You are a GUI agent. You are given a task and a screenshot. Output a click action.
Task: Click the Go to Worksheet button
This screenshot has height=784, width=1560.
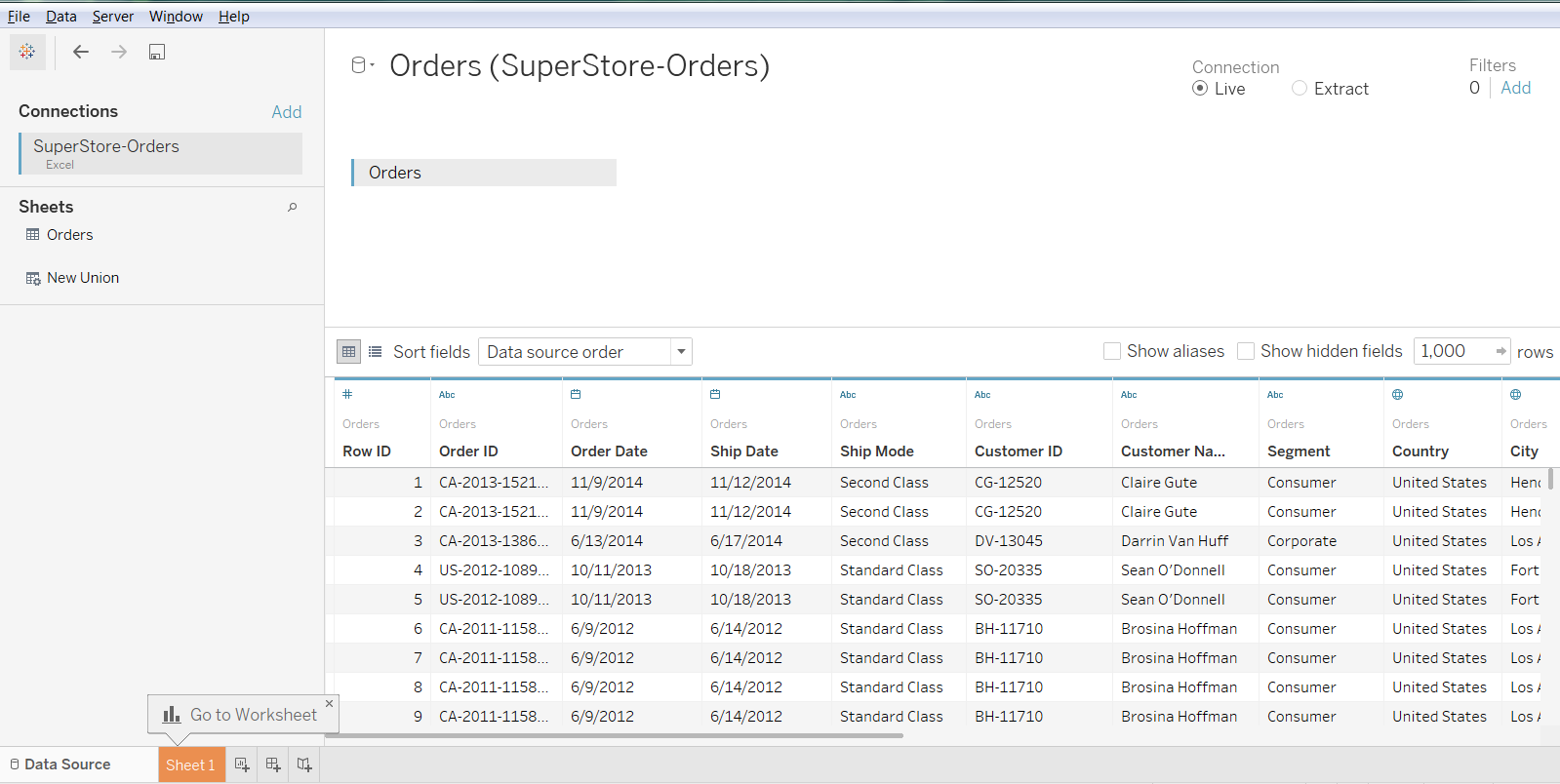pos(241,715)
